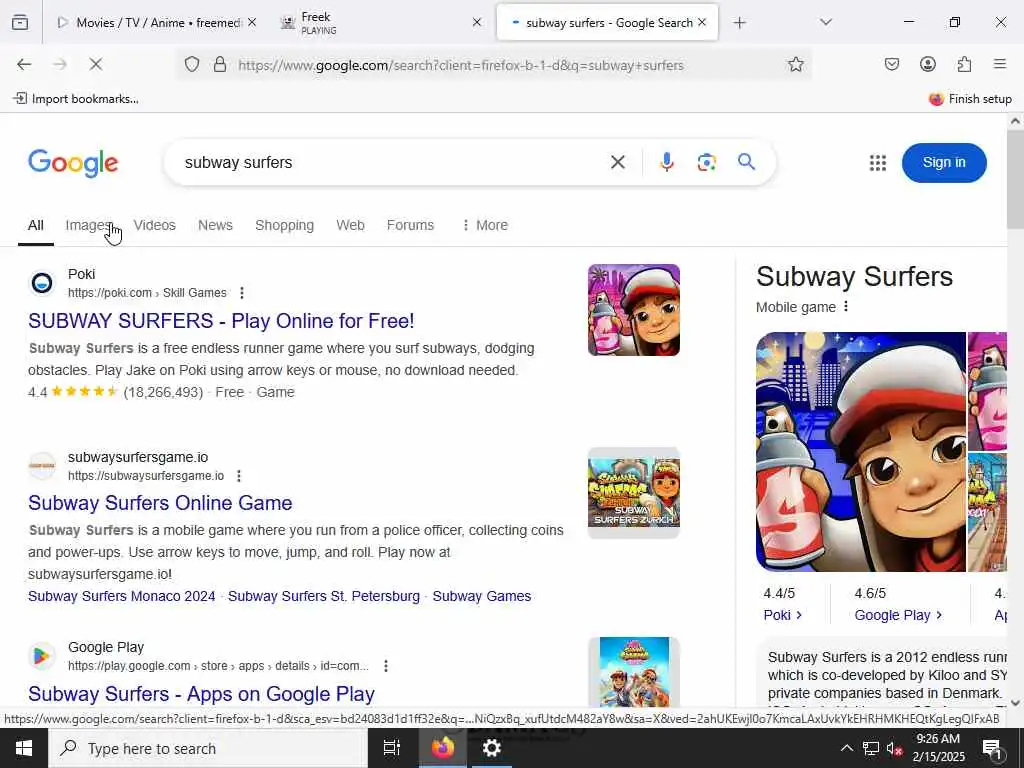The image size is (1024, 768).
Task: Open Subway Surfers Online Game link
Action: point(160,503)
